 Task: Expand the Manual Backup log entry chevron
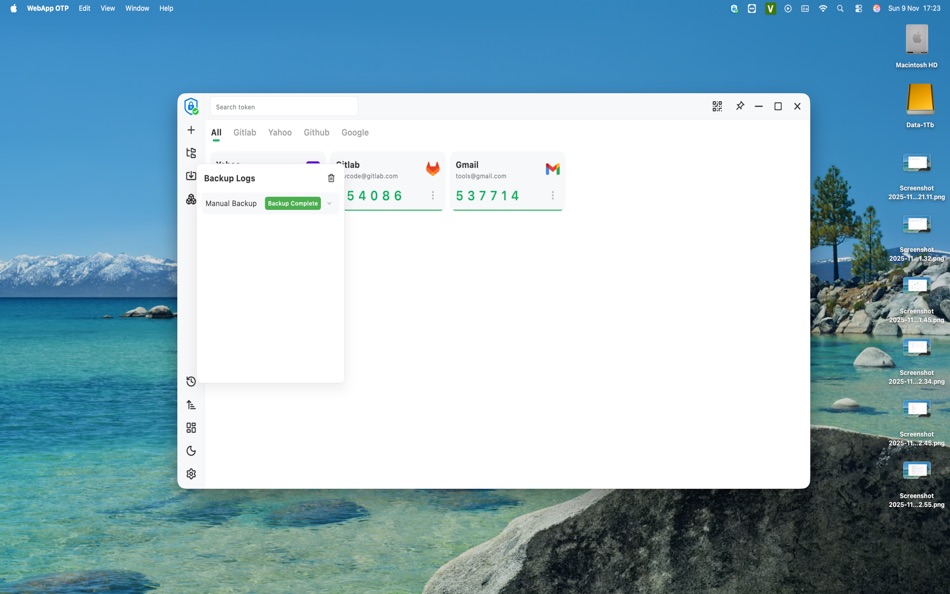(x=329, y=204)
